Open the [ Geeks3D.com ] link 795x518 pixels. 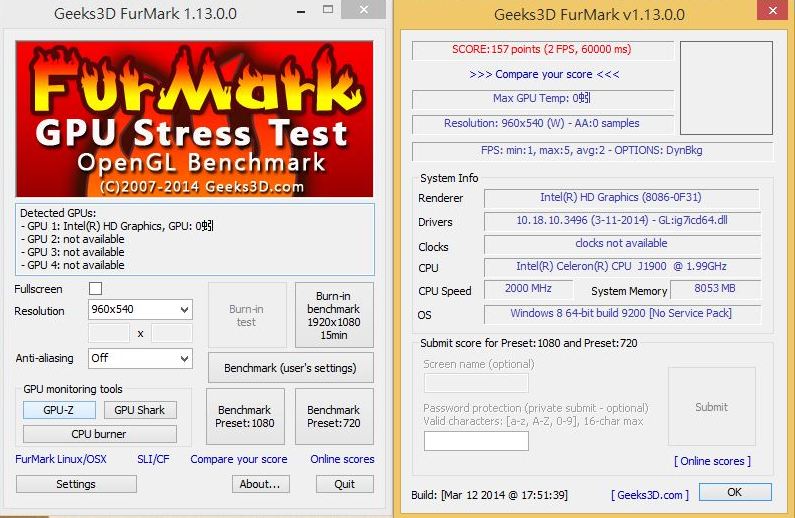coord(650,495)
